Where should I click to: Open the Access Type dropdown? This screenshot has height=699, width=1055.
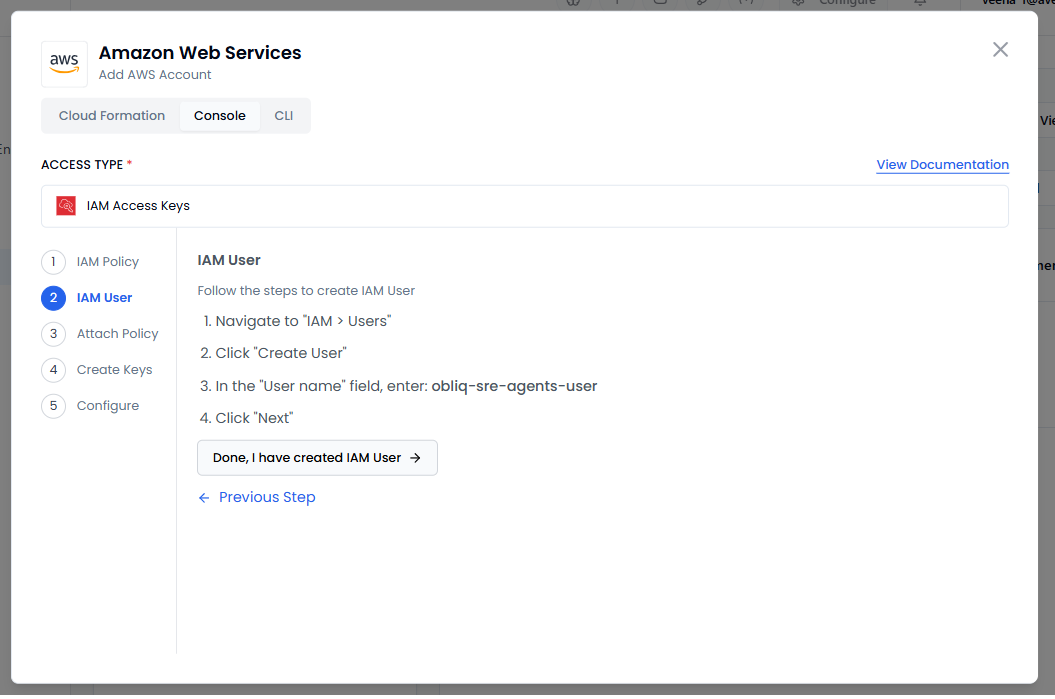(x=524, y=206)
